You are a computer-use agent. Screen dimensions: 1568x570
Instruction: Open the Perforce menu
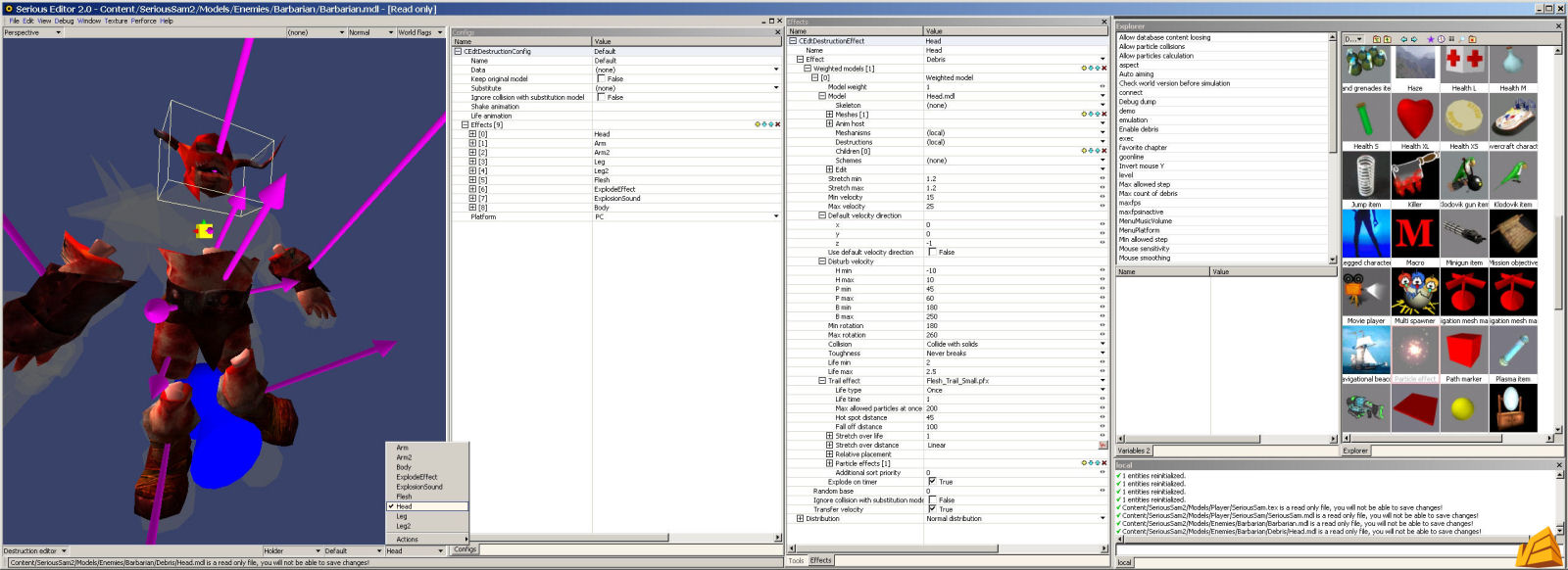pyautogui.click(x=143, y=21)
